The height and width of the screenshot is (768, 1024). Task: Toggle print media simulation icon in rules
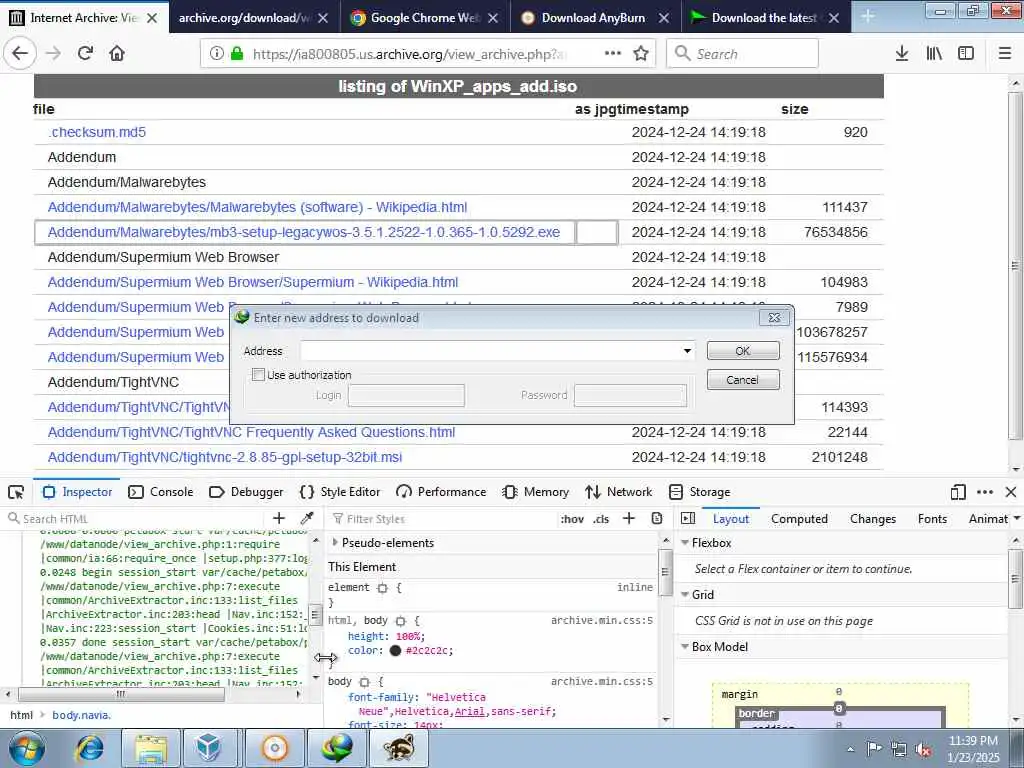point(657,519)
